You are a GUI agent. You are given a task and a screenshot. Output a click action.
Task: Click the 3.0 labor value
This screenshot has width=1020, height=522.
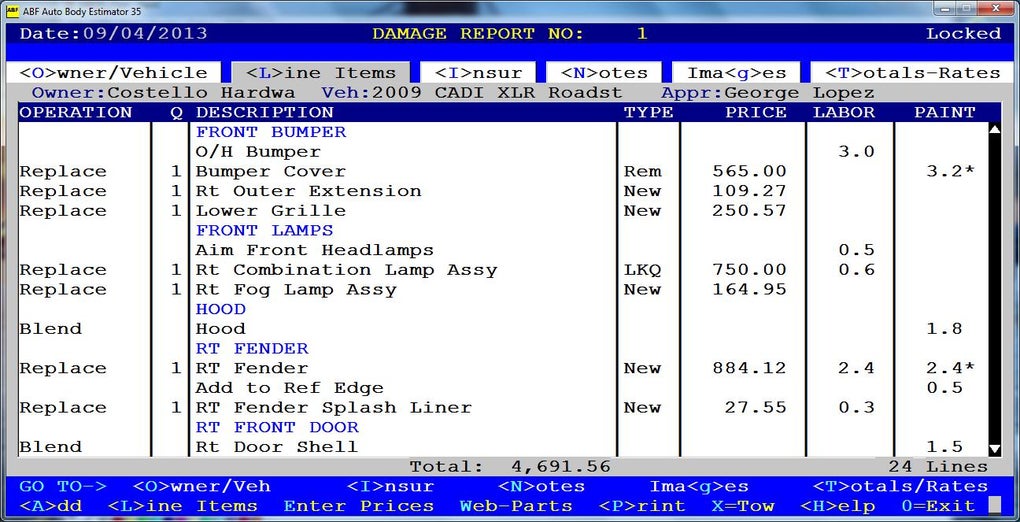coord(856,152)
